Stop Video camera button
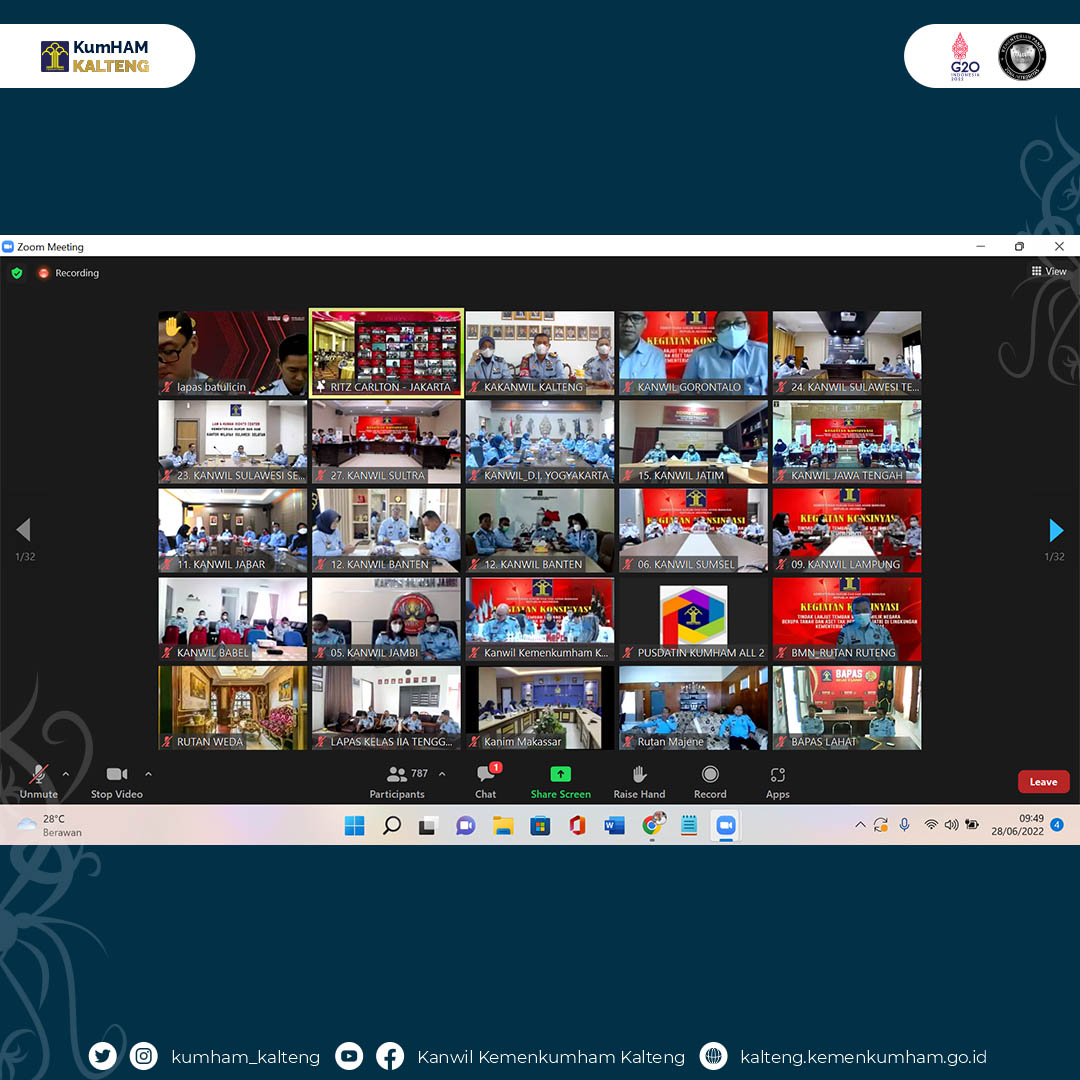Image resolution: width=1080 pixels, height=1080 pixels. click(116, 782)
